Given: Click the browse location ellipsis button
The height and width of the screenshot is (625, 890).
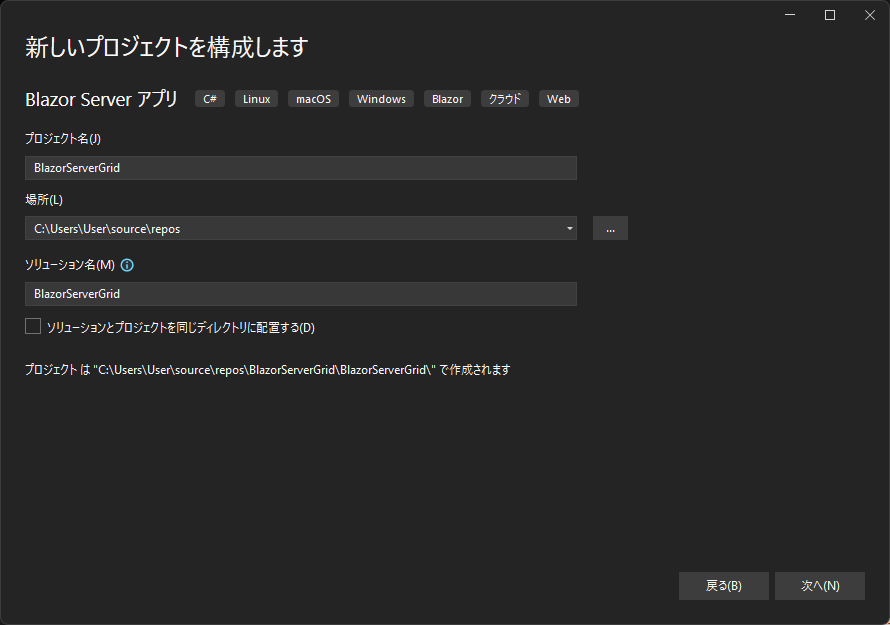Looking at the screenshot, I should [610, 228].
